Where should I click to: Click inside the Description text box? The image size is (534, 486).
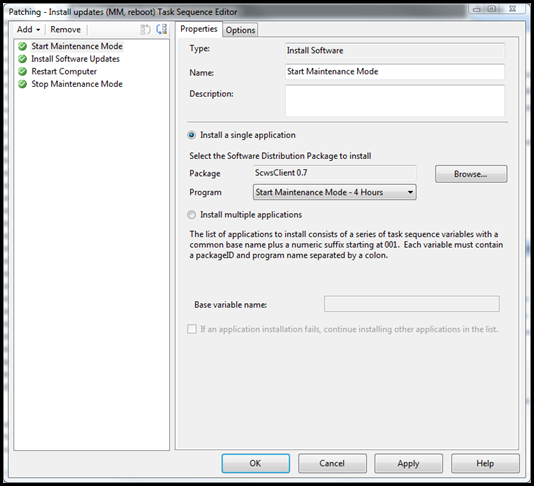pyautogui.click(x=395, y=101)
